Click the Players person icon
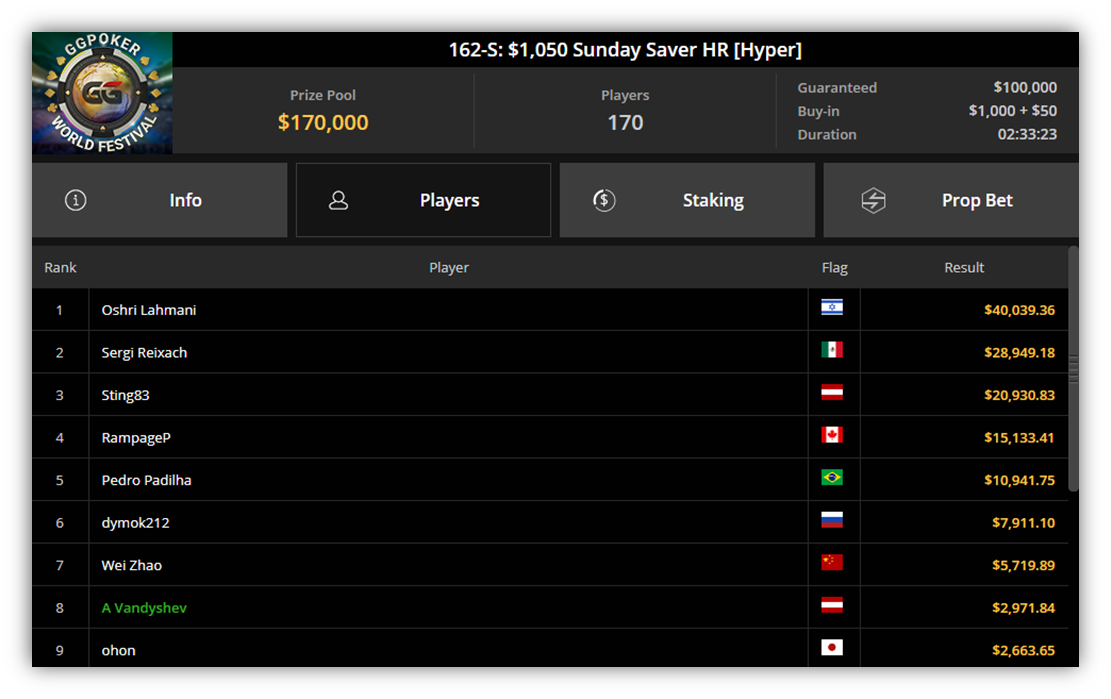 (339, 200)
